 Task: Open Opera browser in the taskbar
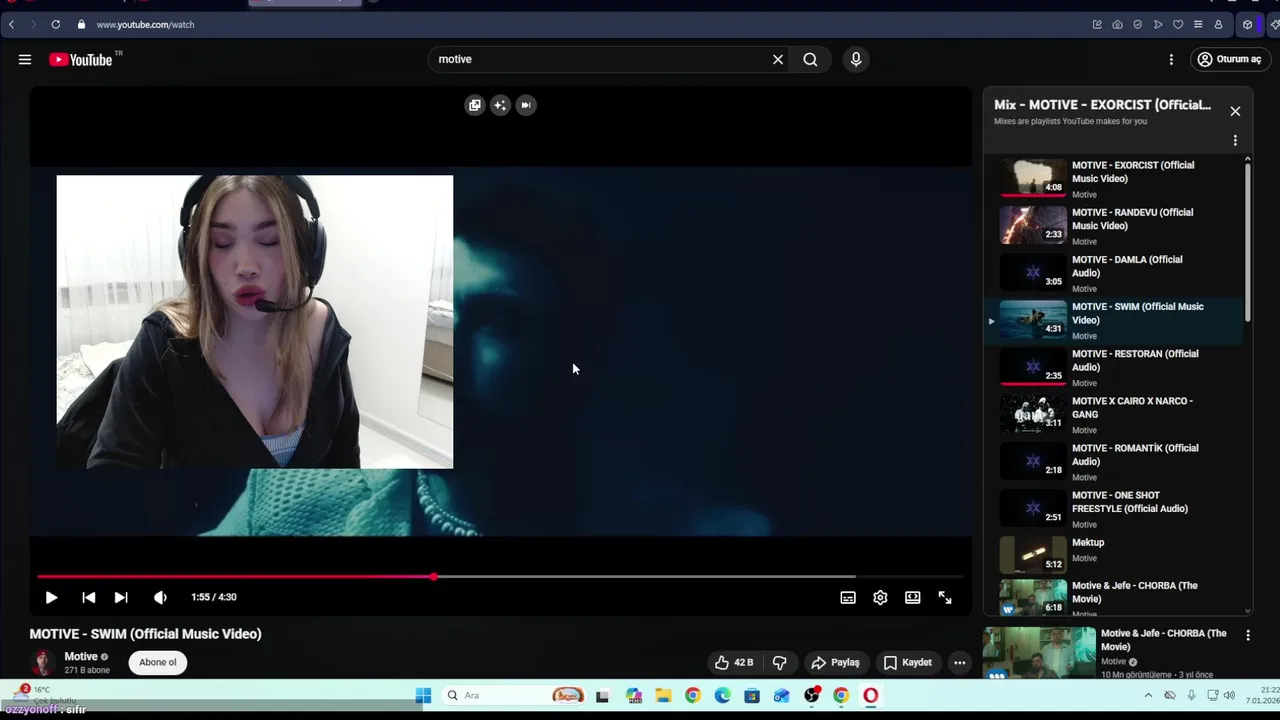click(871, 696)
